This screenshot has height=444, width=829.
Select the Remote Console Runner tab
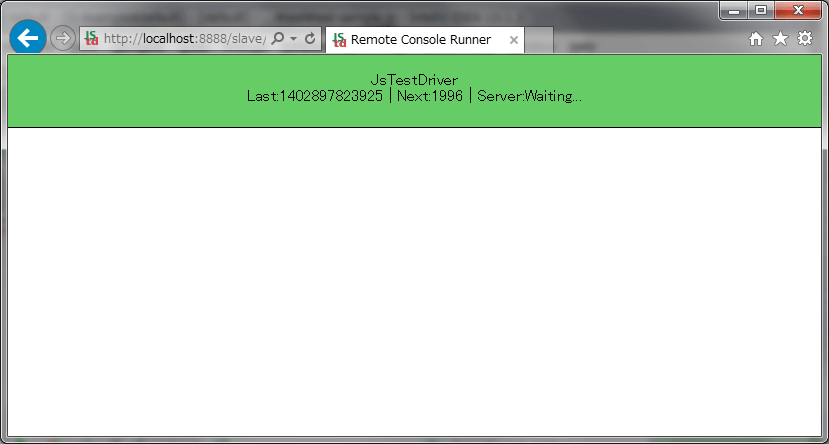[x=425, y=40]
